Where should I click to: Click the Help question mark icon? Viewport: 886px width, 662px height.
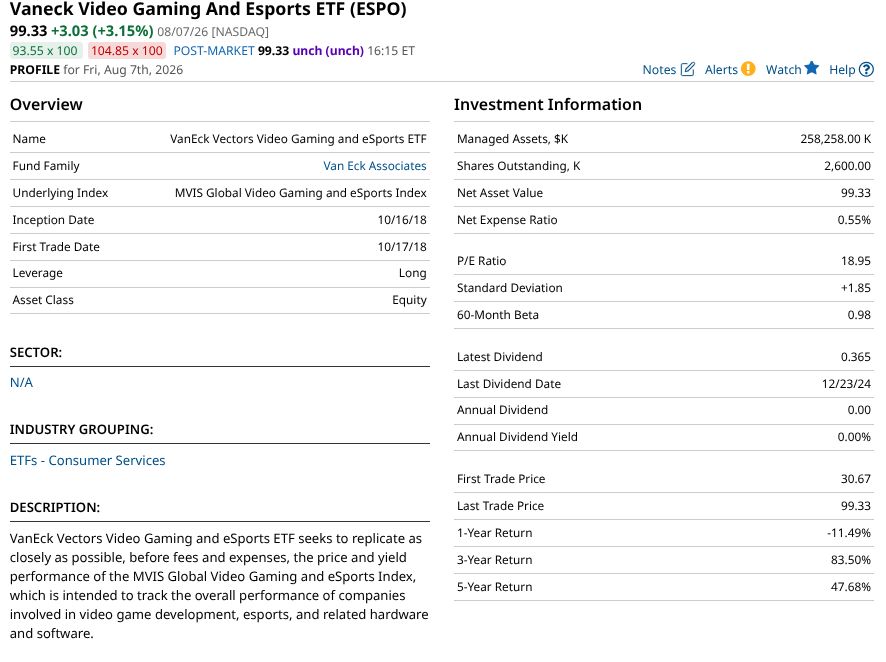(x=866, y=69)
